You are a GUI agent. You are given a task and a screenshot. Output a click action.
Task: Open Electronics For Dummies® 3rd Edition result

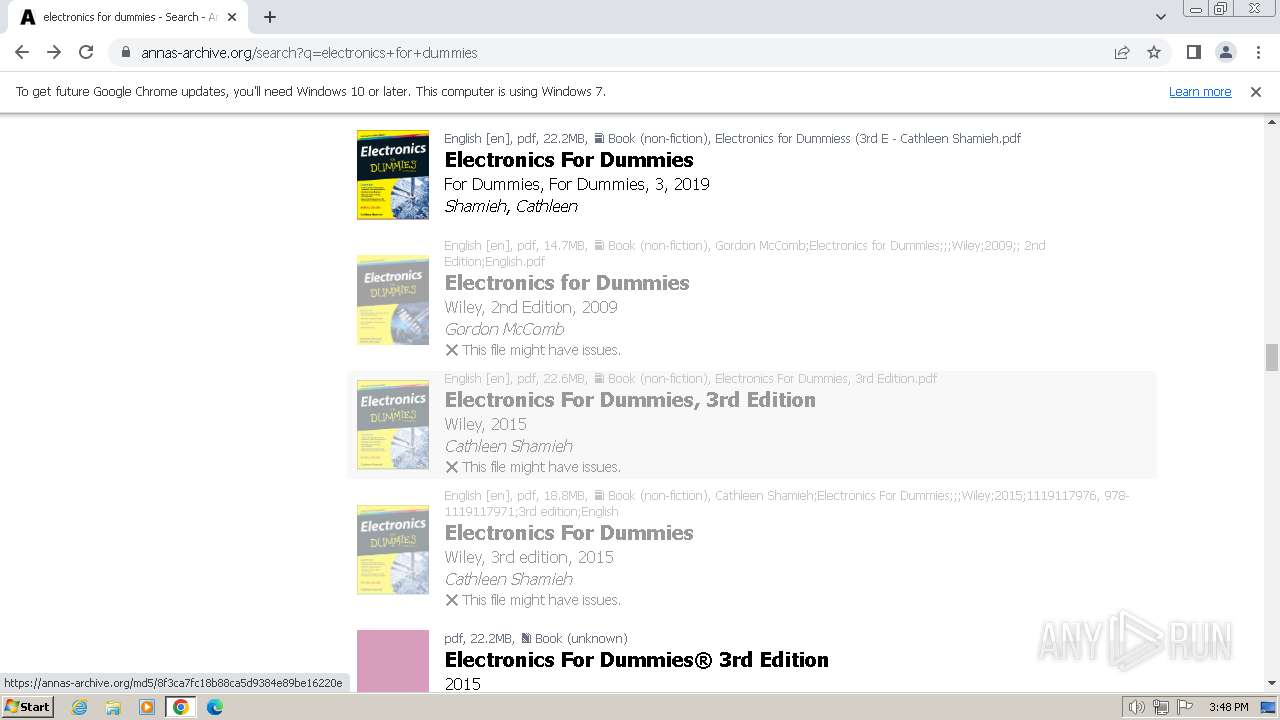tap(636, 660)
